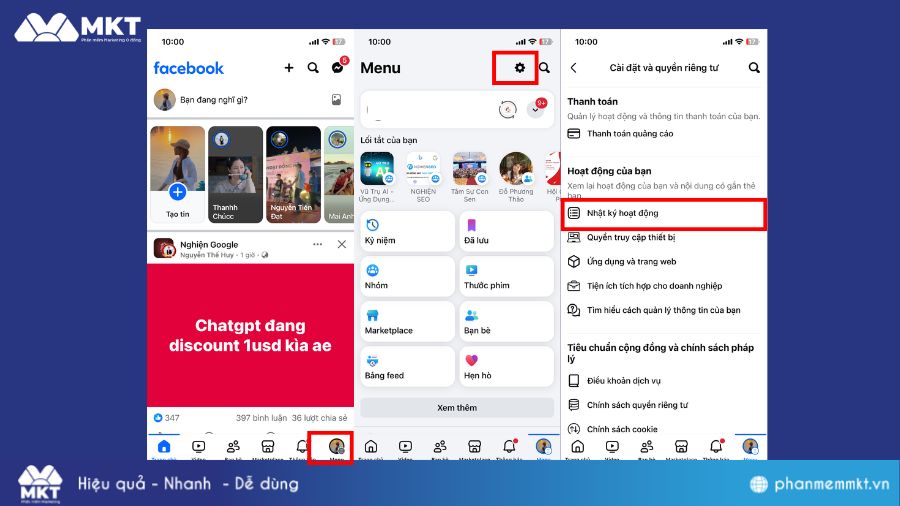Open the red 'Chatgpt đang discount' post image
This screenshot has width=900, height=506.
(x=250, y=335)
